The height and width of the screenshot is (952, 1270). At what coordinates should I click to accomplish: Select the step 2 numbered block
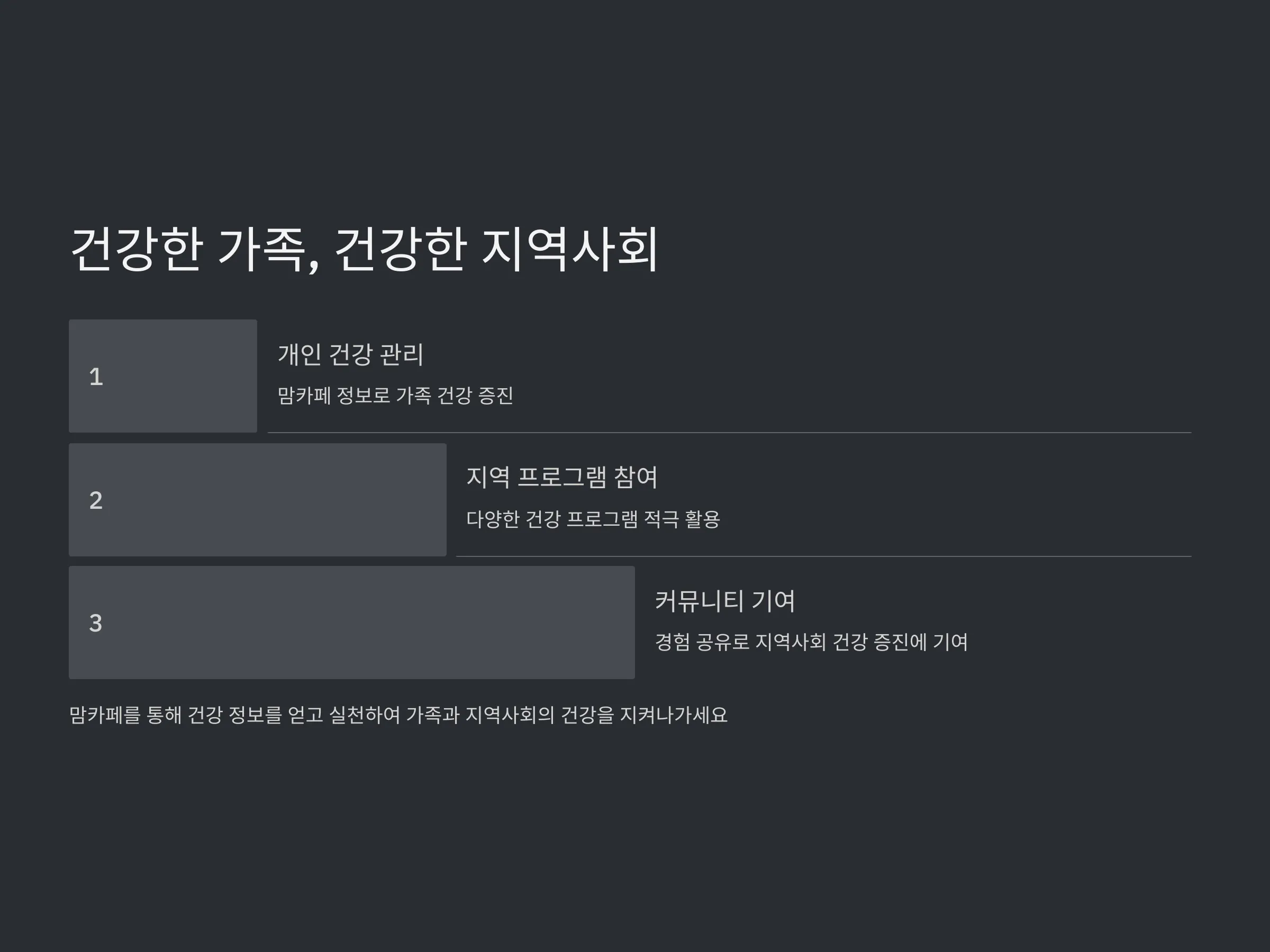(x=258, y=500)
